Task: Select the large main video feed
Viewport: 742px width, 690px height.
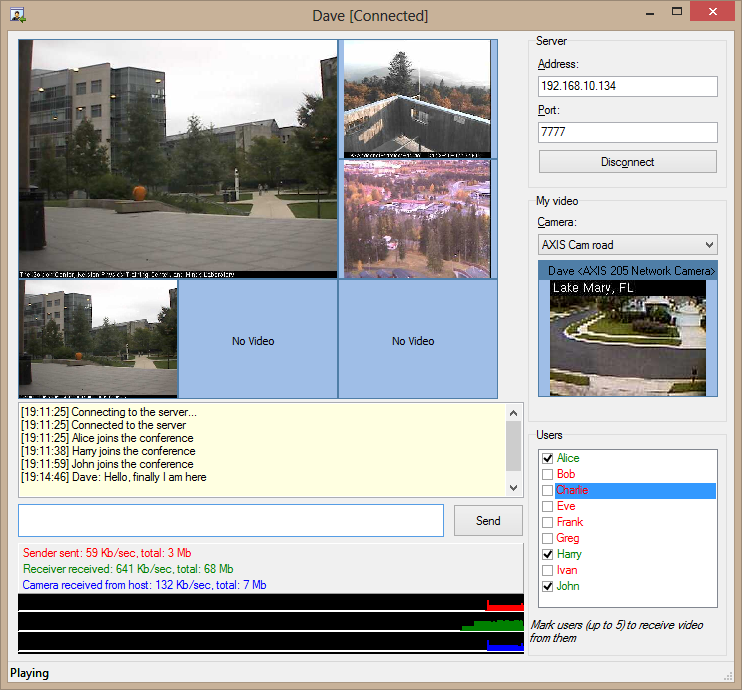Action: [x=178, y=158]
